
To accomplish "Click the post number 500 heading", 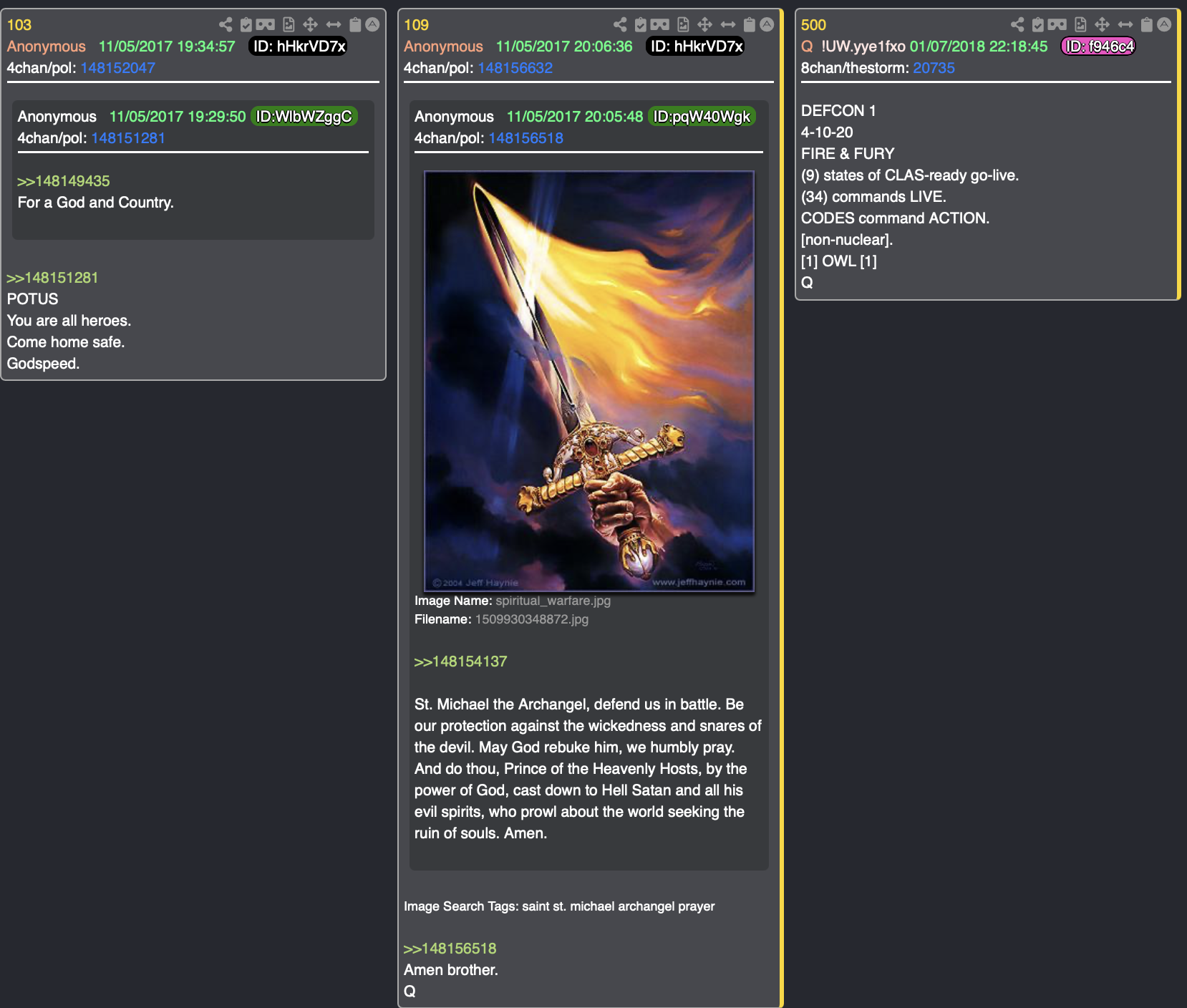I will point(813,25).
